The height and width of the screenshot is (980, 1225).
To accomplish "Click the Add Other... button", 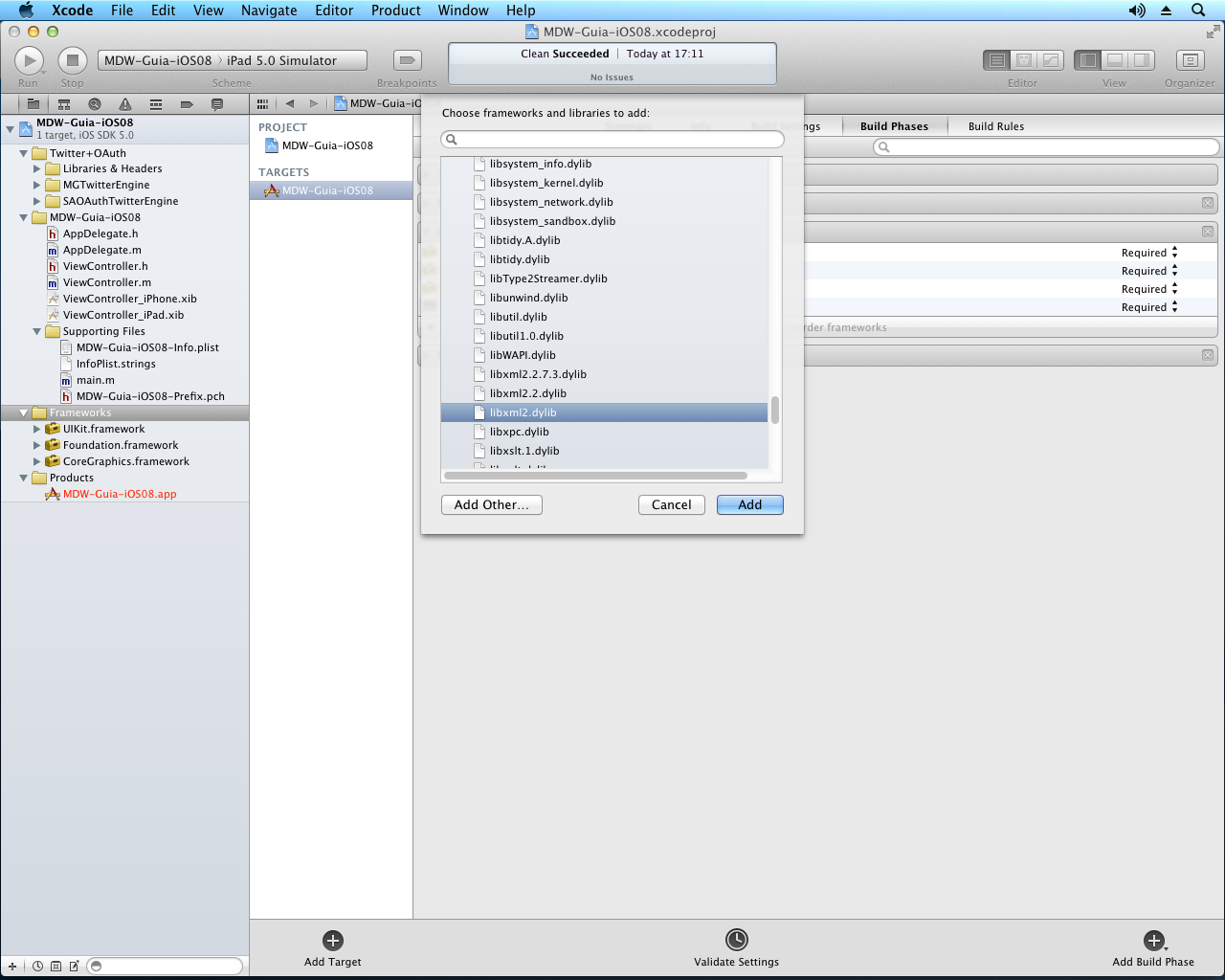I will tap(492, 504).
